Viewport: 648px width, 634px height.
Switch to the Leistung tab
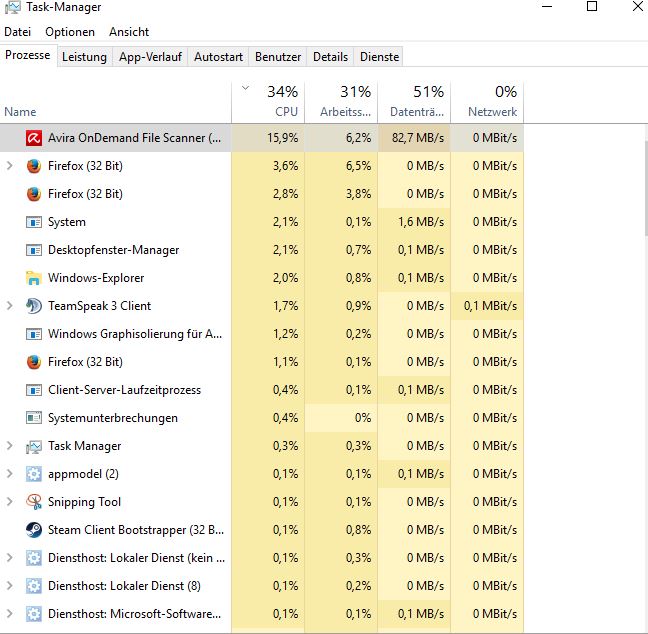[84, 57]
